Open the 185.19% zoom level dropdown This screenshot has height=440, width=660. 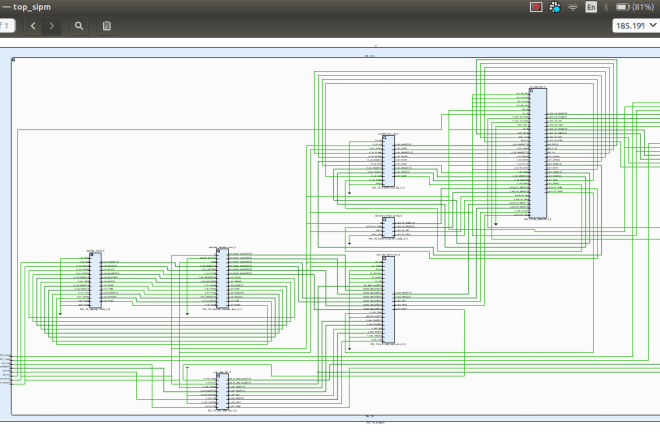click(636, 26)
